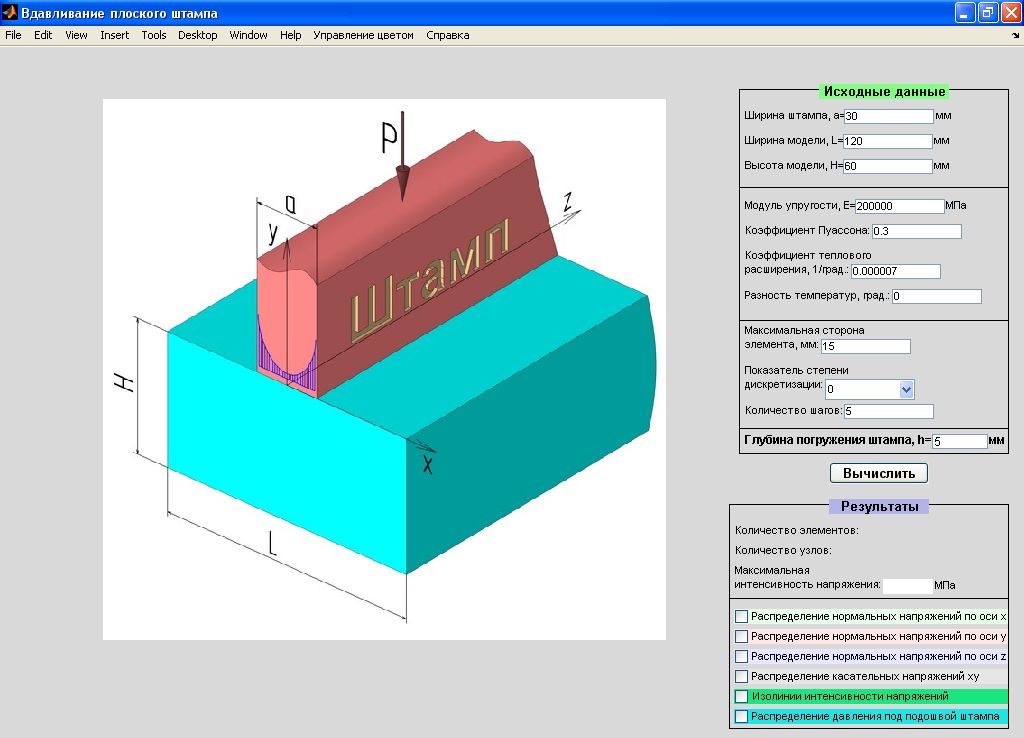1024x738 pixels.
Task: Select the Poisson coefficient input field
Action: pos(916,232)
